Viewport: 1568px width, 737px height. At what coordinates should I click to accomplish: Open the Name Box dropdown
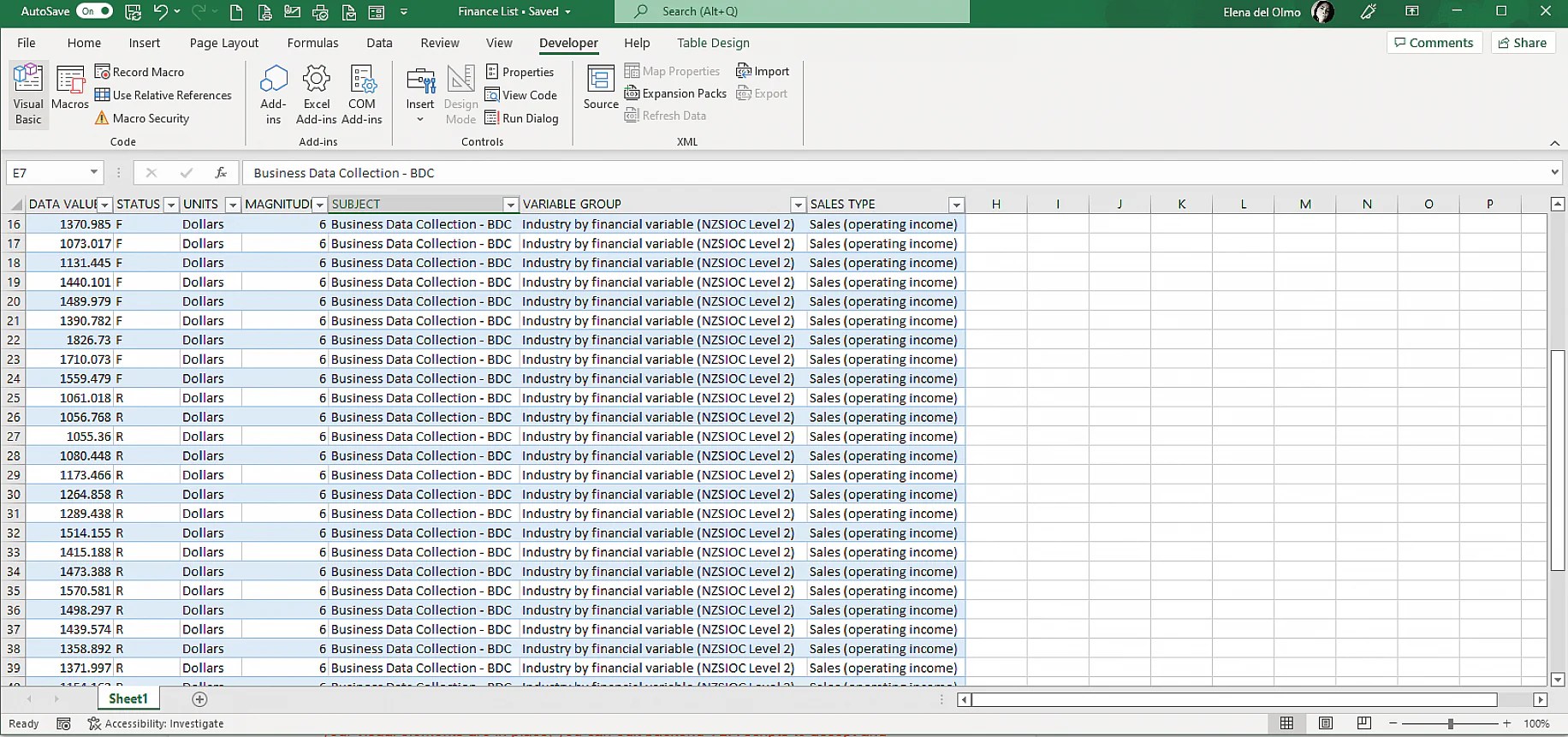(93, 172)
